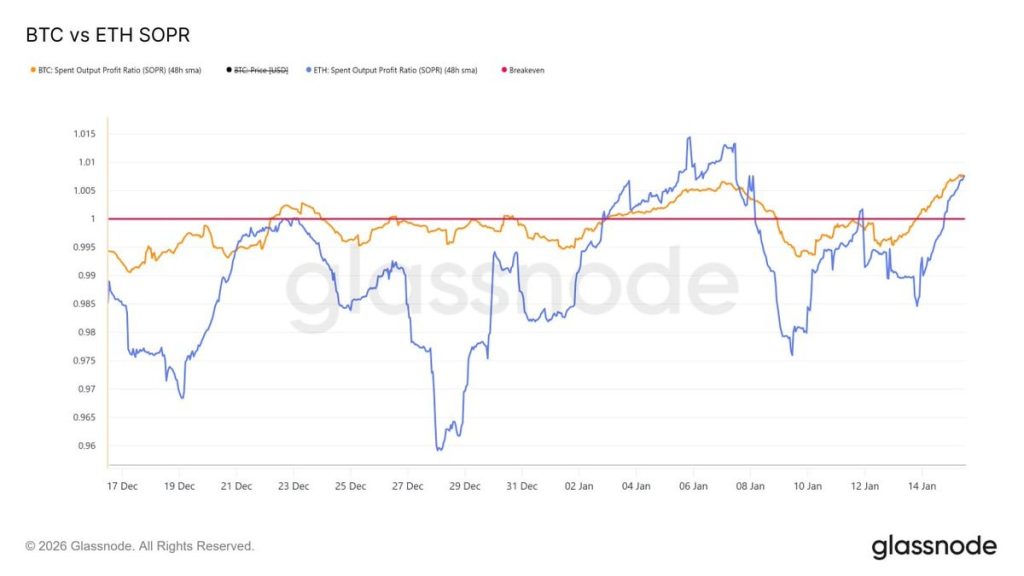This screenshot has width=1024, height=576.
Task: Click the Glassnode copyright notice
Action: click(140, 546)
